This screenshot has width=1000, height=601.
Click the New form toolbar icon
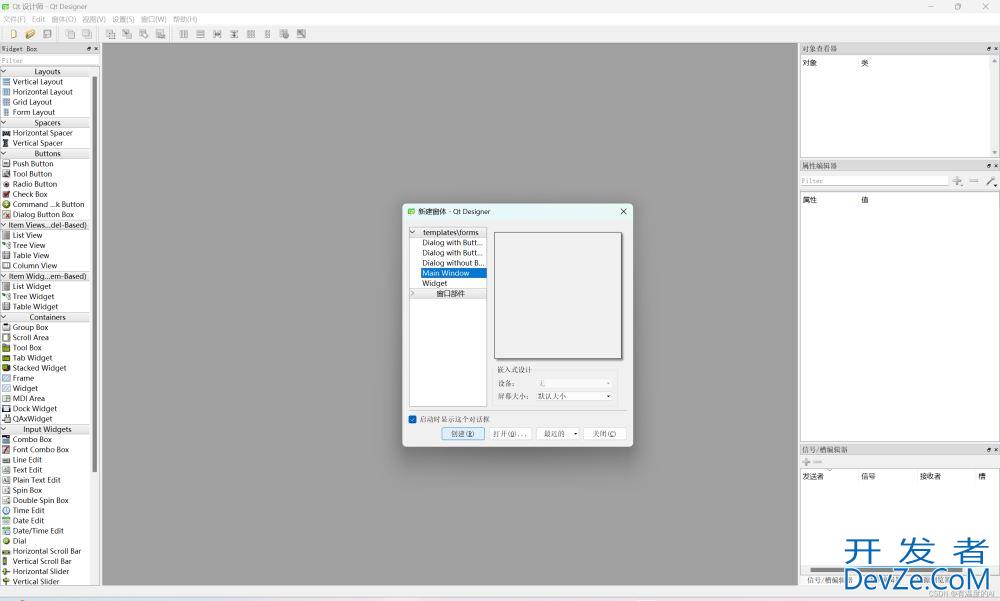[x=13, y=34]
